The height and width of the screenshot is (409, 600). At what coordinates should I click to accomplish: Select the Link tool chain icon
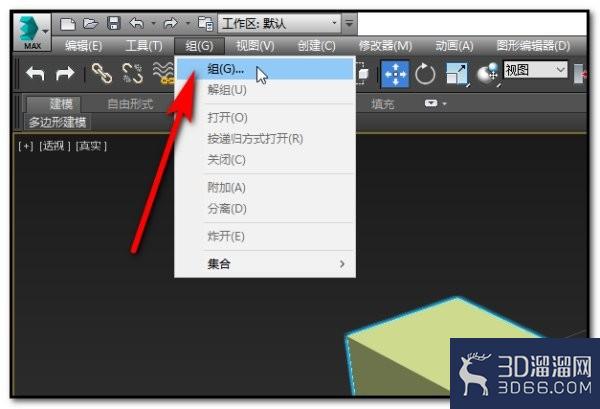click(x=102, y=73)
